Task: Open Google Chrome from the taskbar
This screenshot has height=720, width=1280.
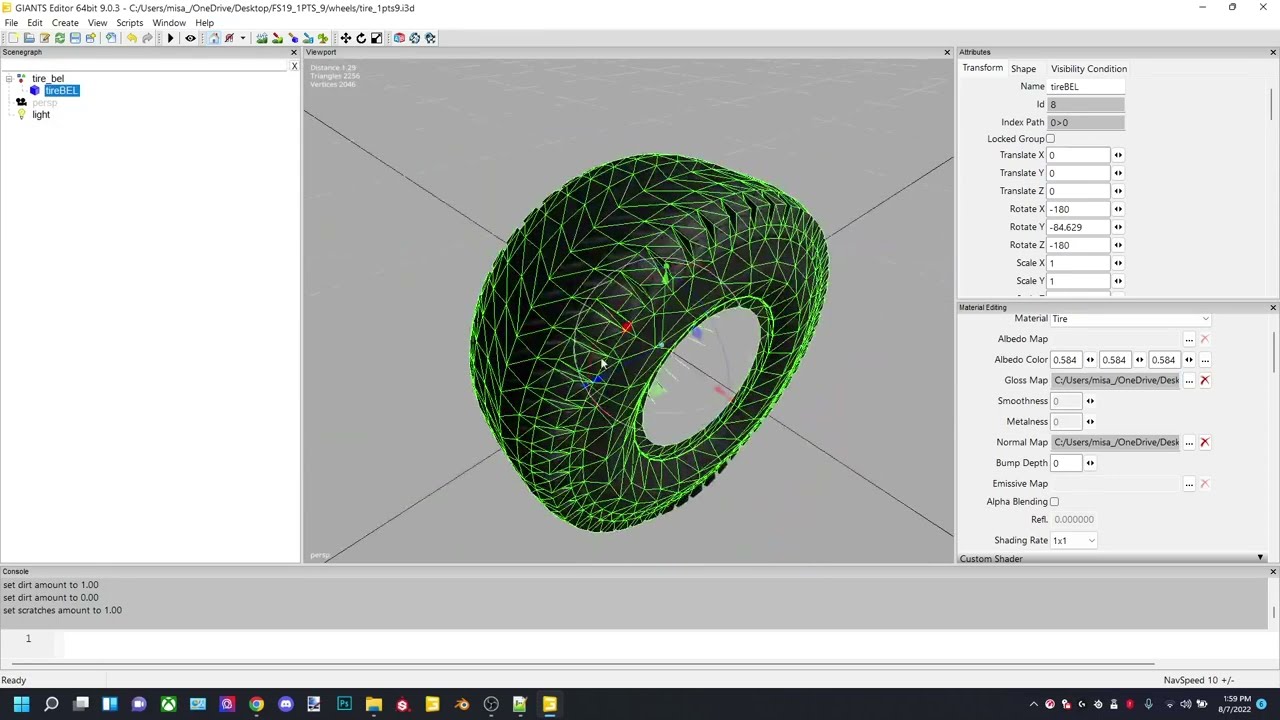Action: [x=256, y=704]
